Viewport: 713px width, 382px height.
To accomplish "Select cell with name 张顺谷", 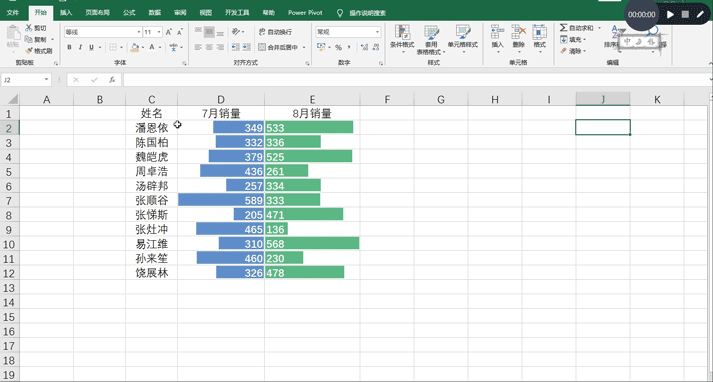I will [x=151, y=201].
